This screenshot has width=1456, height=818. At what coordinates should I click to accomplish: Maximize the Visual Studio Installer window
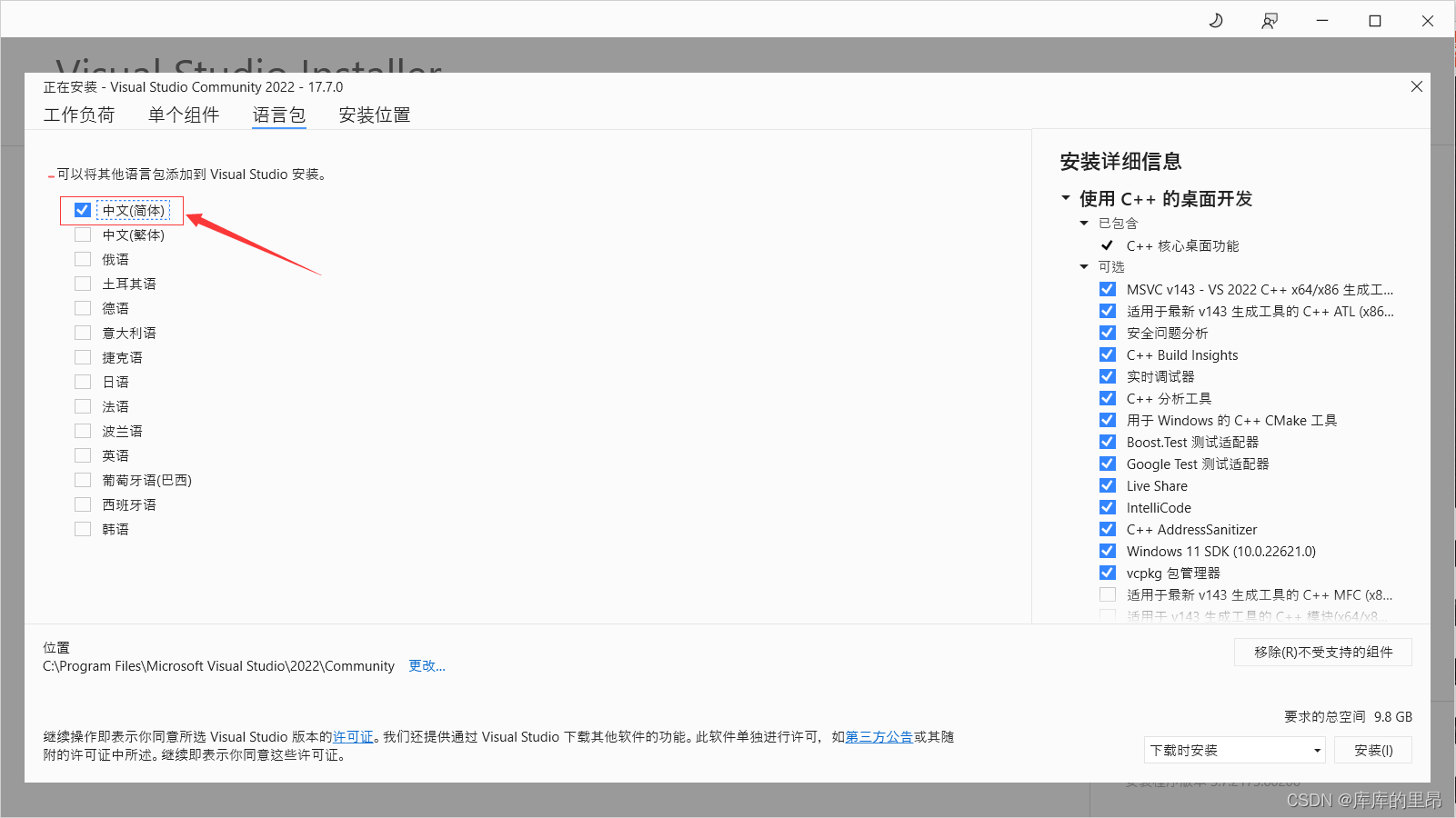coord(1375,21)
